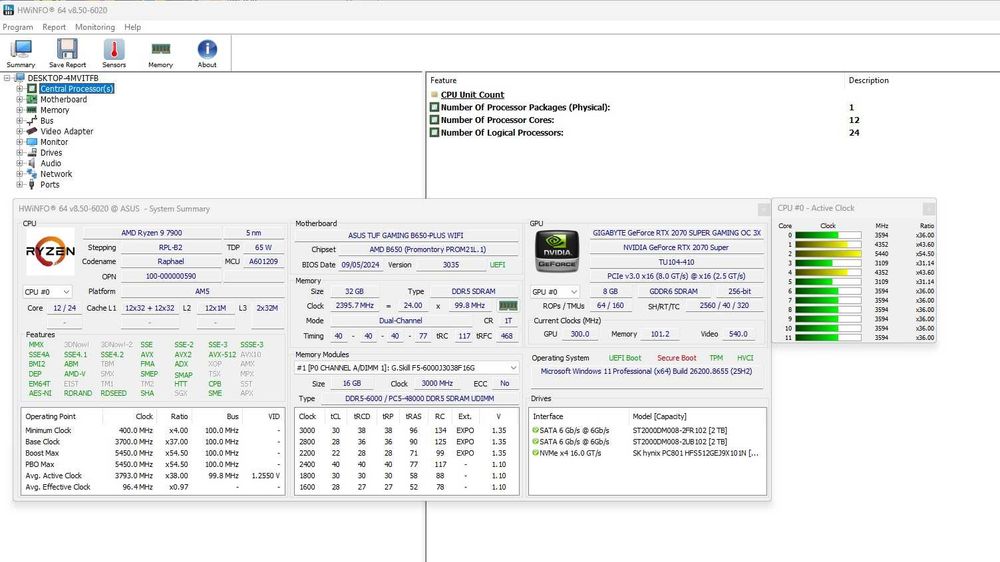Click the Network tree node icon

click(x=32, y=174)
